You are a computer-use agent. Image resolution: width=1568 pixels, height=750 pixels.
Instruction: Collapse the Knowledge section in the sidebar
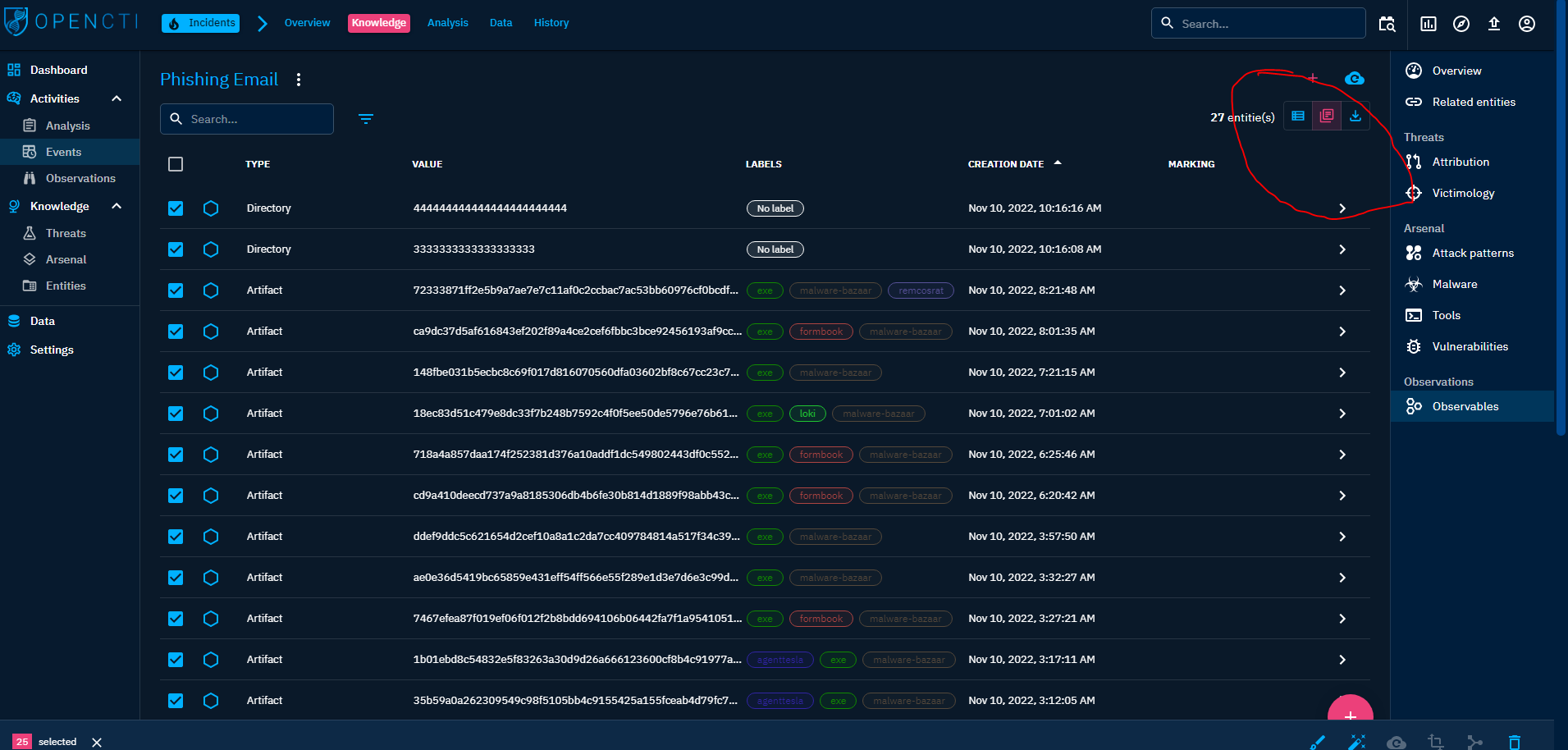116,206
